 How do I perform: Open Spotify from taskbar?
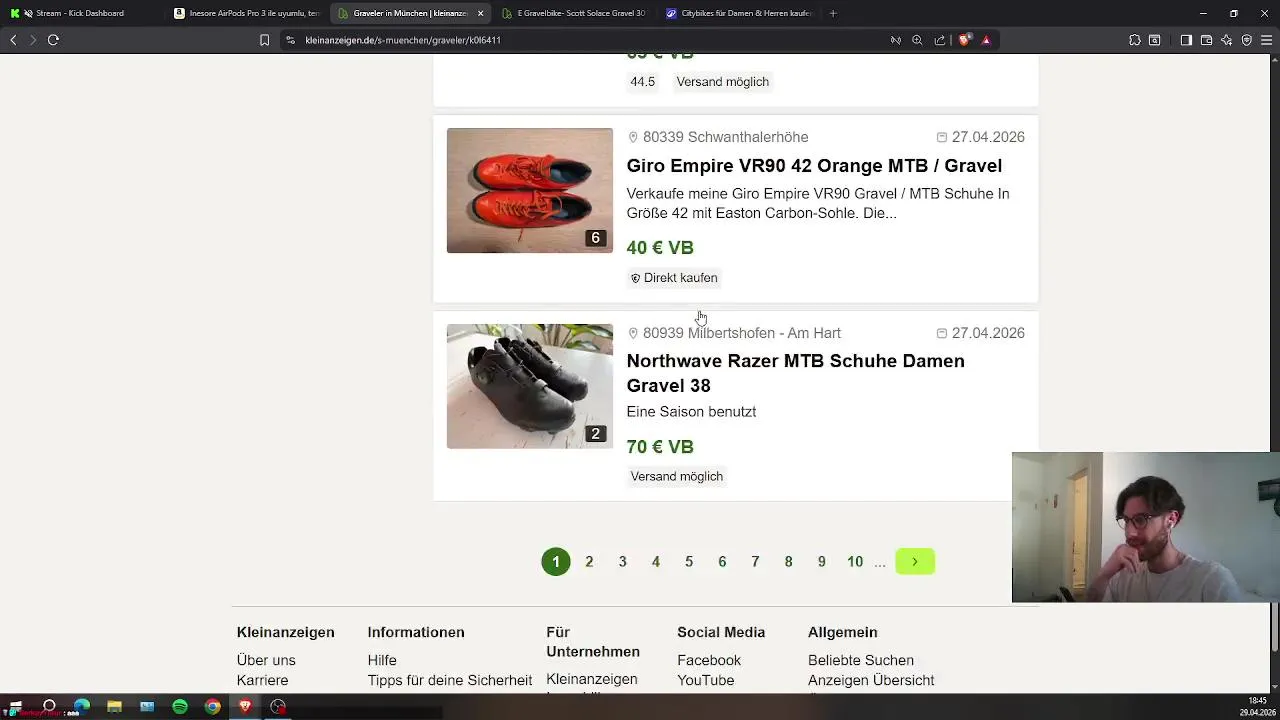[x=180, y=706]
